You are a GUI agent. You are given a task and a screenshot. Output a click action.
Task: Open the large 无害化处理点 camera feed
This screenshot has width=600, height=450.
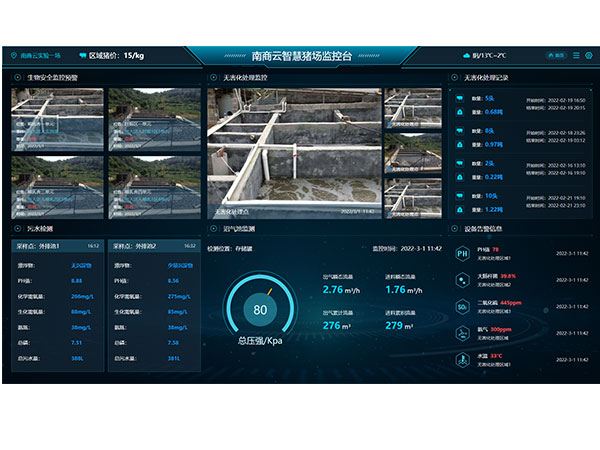pyautogui.click(x=293, y=152)
